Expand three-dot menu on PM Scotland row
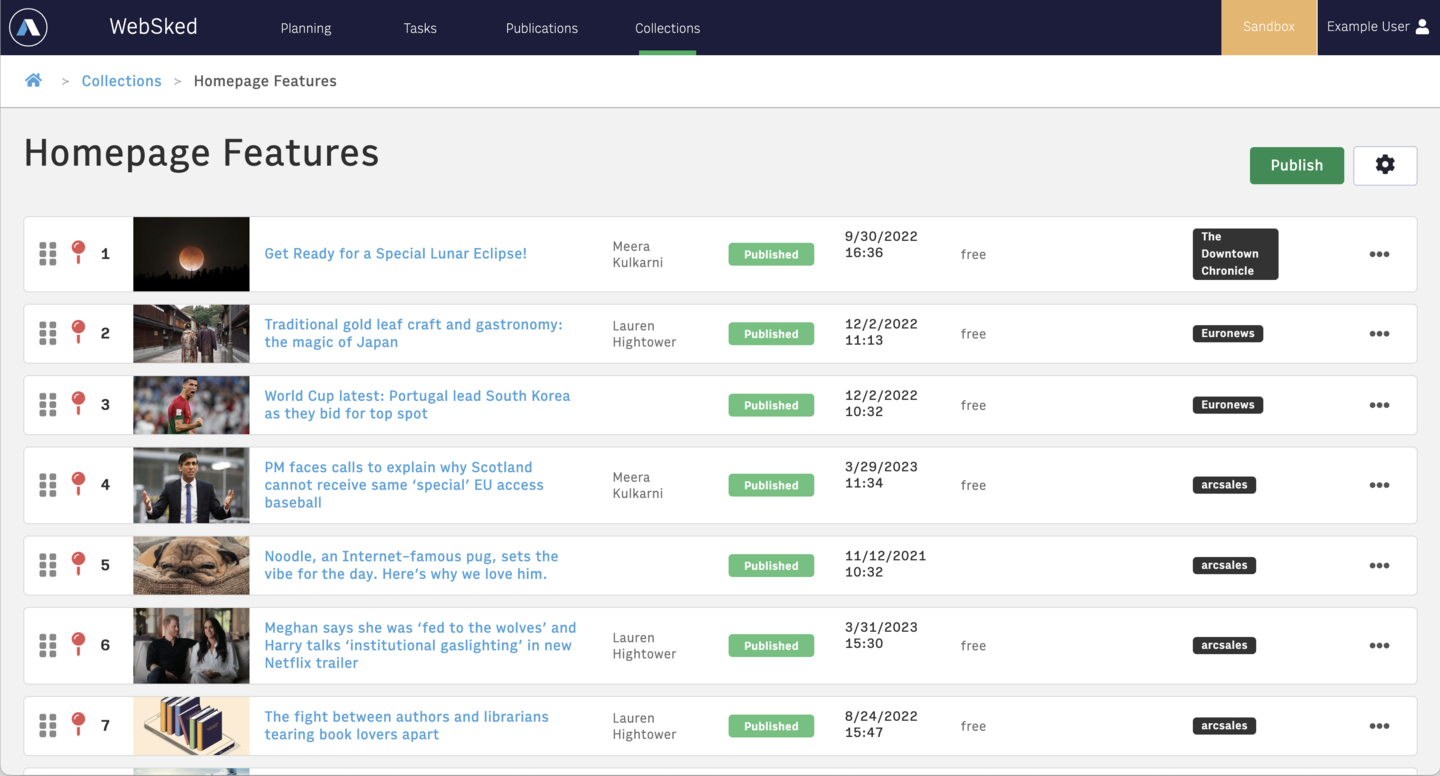Image resolution: width=1440 pixels, height=776 pixels. pos(1379,485)
